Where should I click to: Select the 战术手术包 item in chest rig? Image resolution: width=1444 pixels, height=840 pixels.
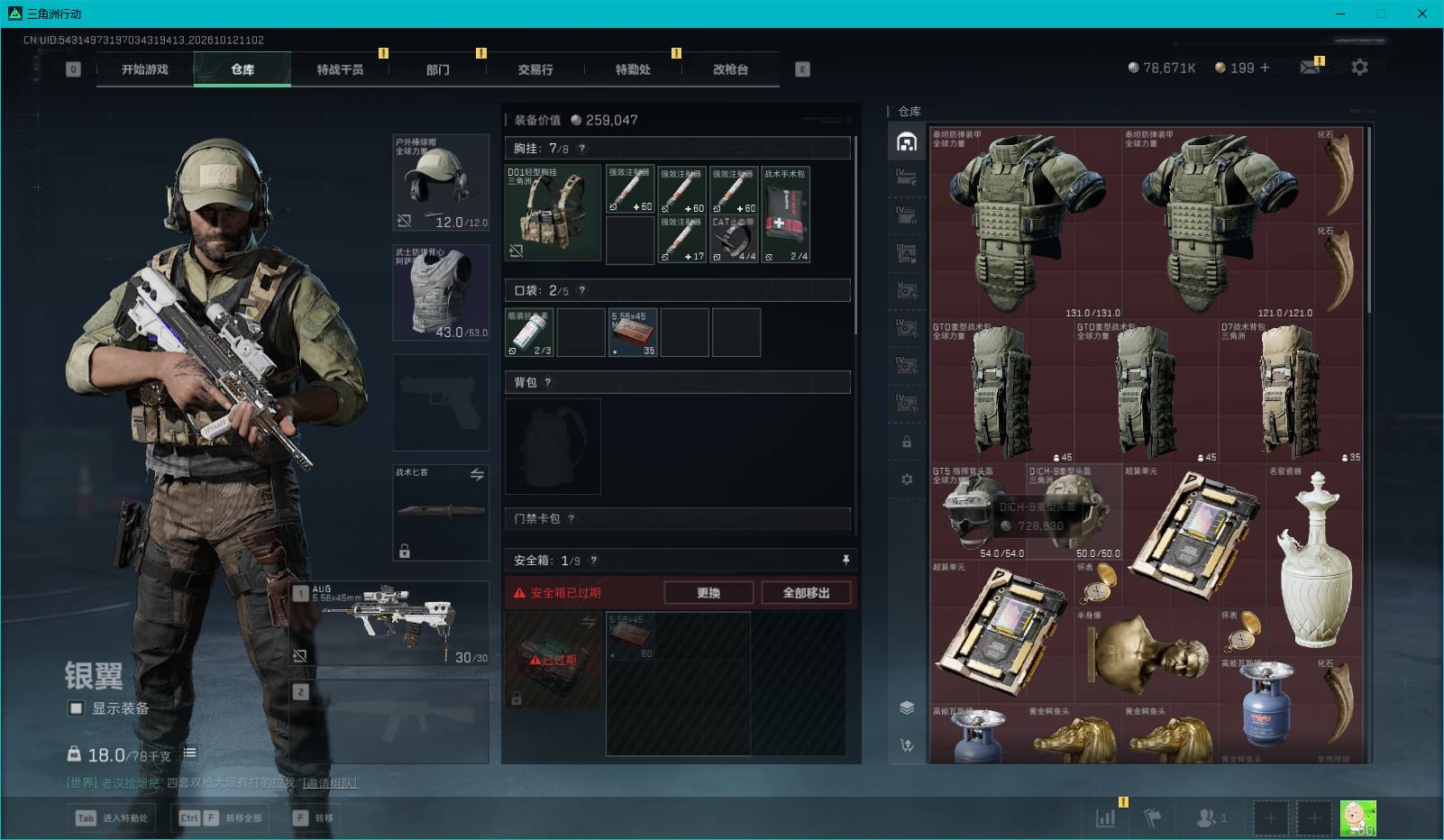point(786,215)
